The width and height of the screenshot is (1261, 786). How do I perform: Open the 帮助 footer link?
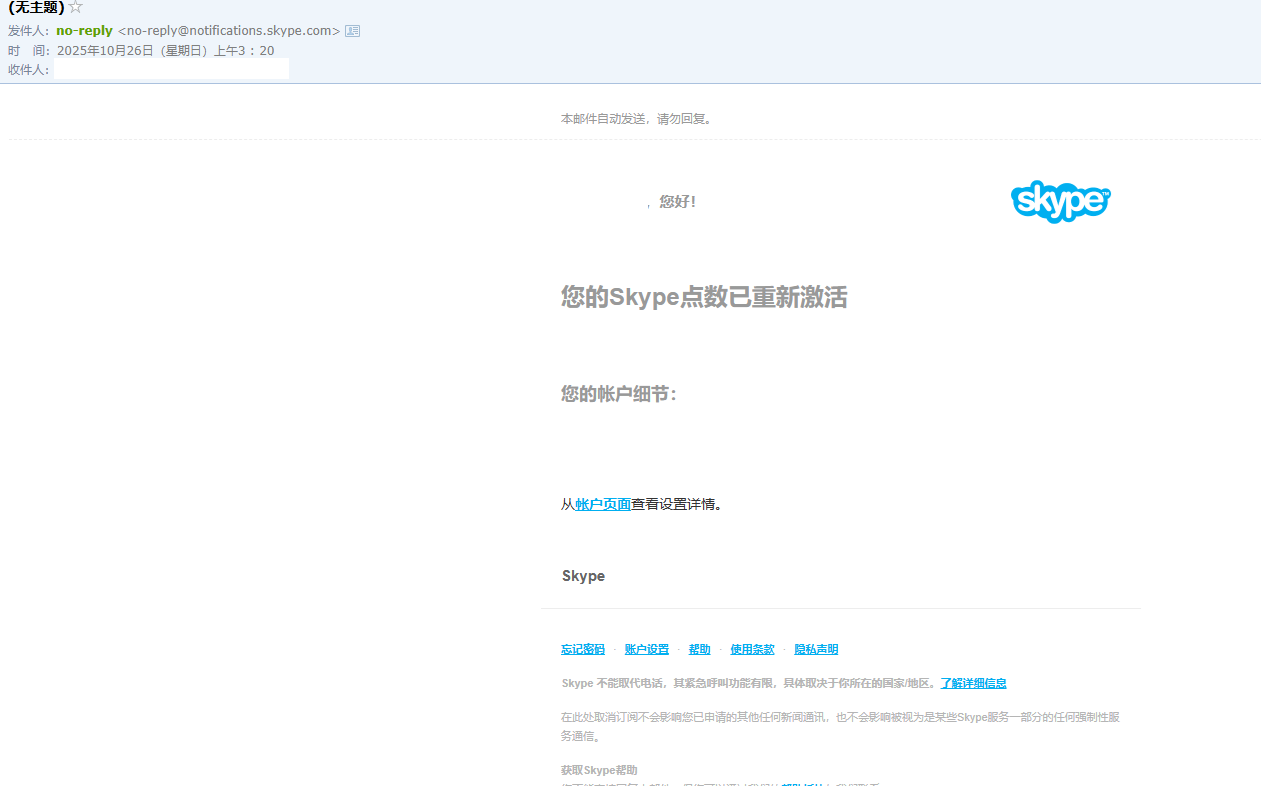700,650
